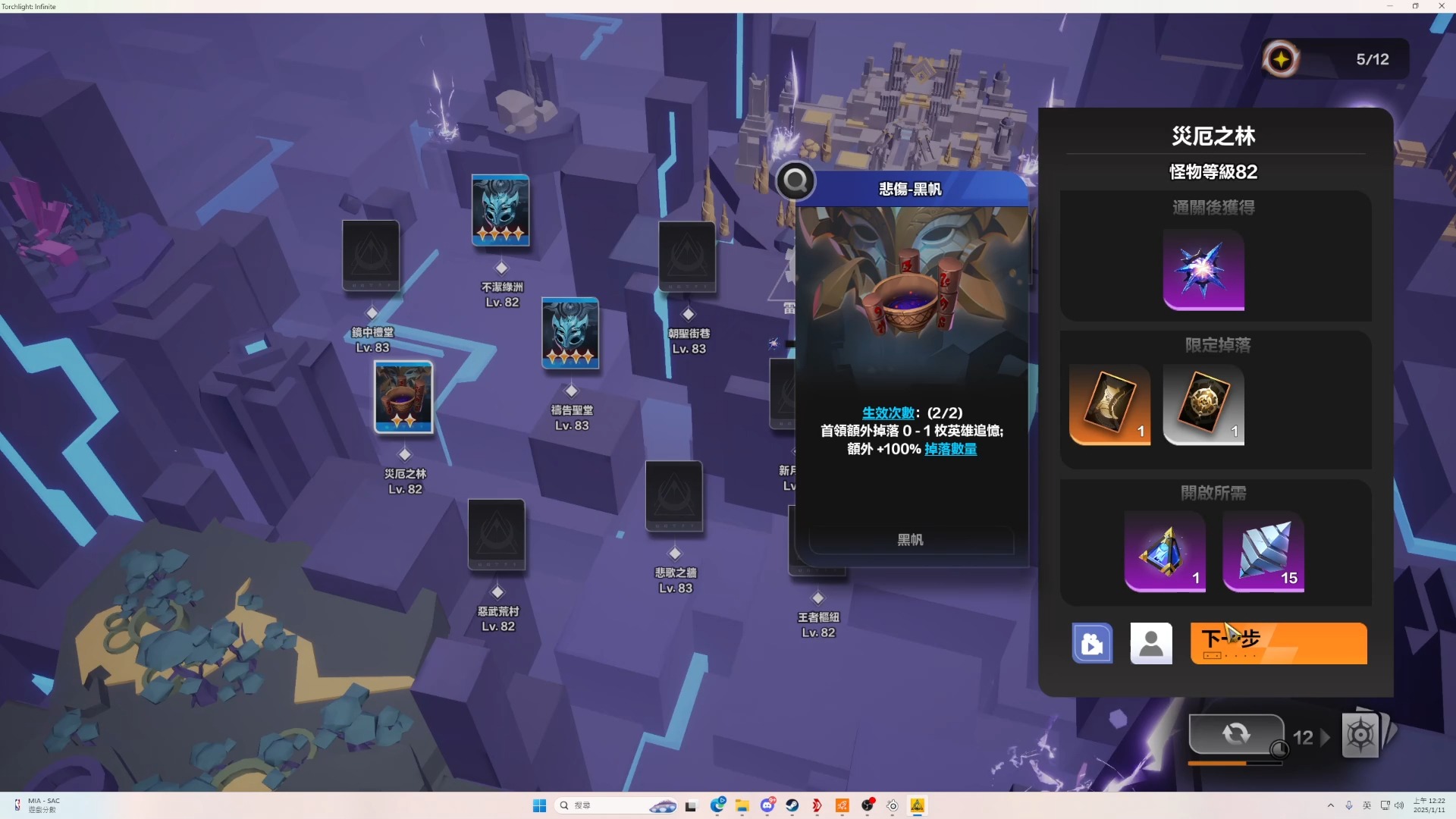
Task: Click the orange 下一步 next-step button
Action: [1279, 643]
